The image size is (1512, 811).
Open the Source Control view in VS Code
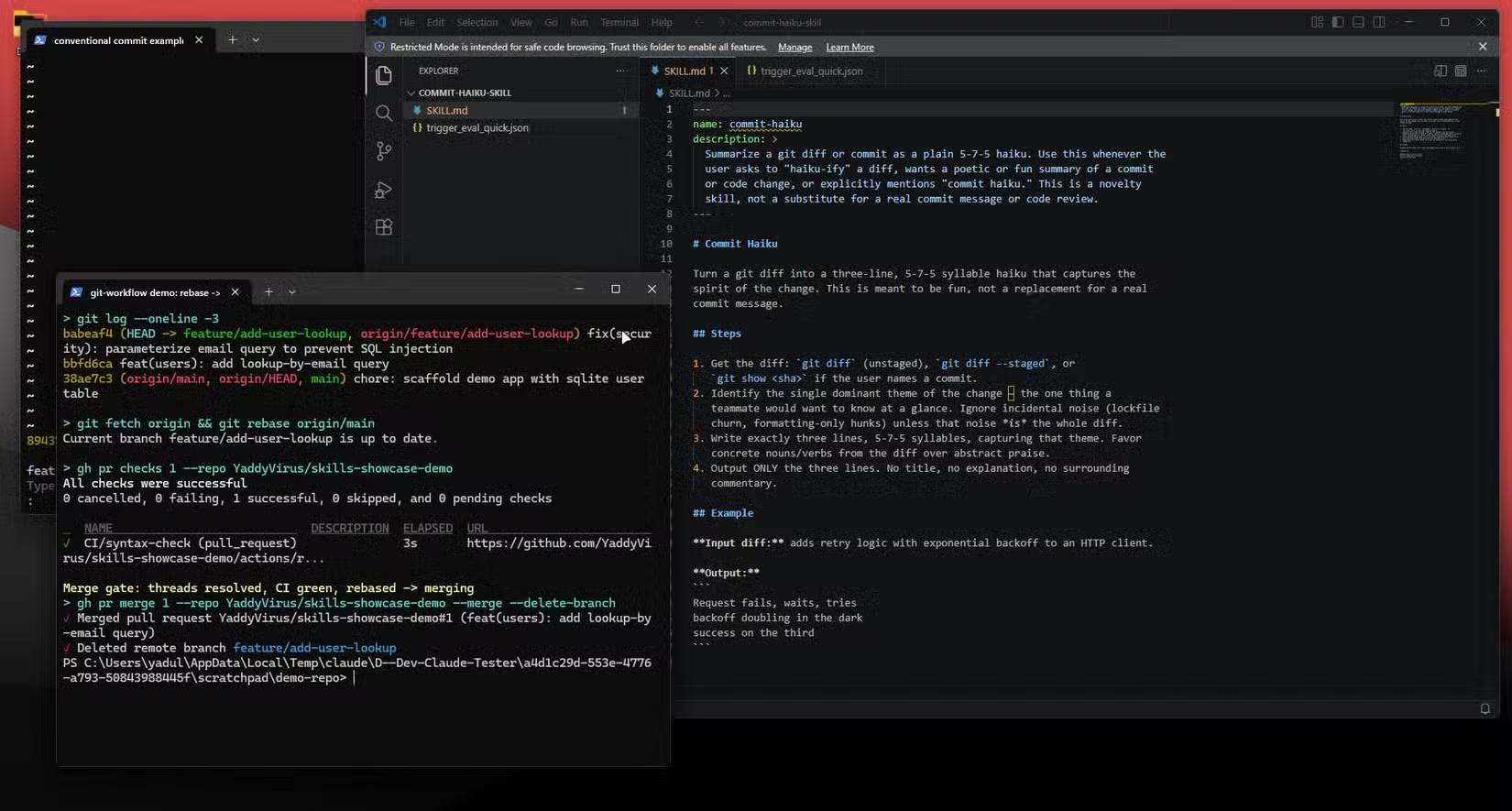(384, 151)
